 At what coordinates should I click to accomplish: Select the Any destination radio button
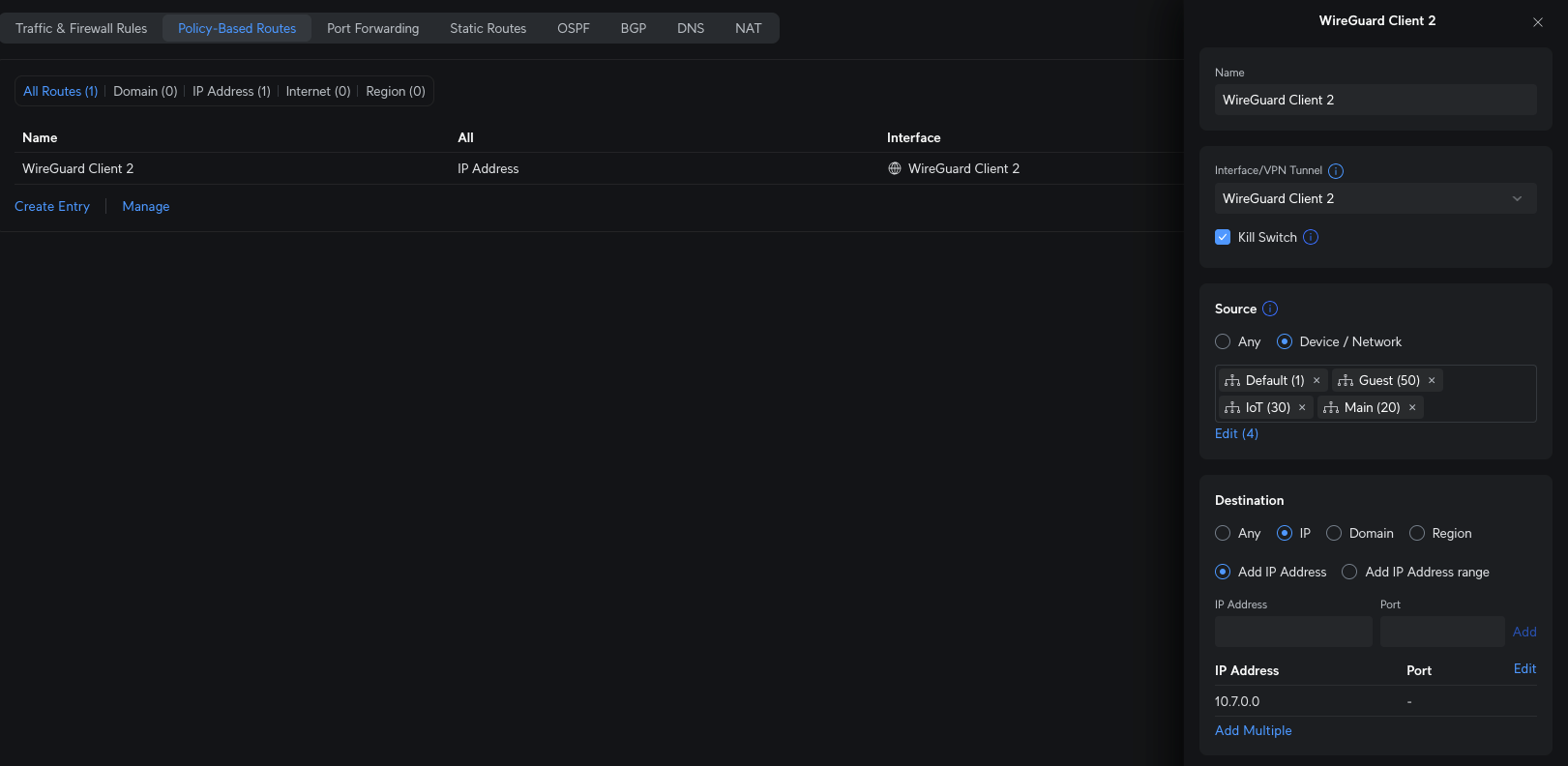(1223, 533)
